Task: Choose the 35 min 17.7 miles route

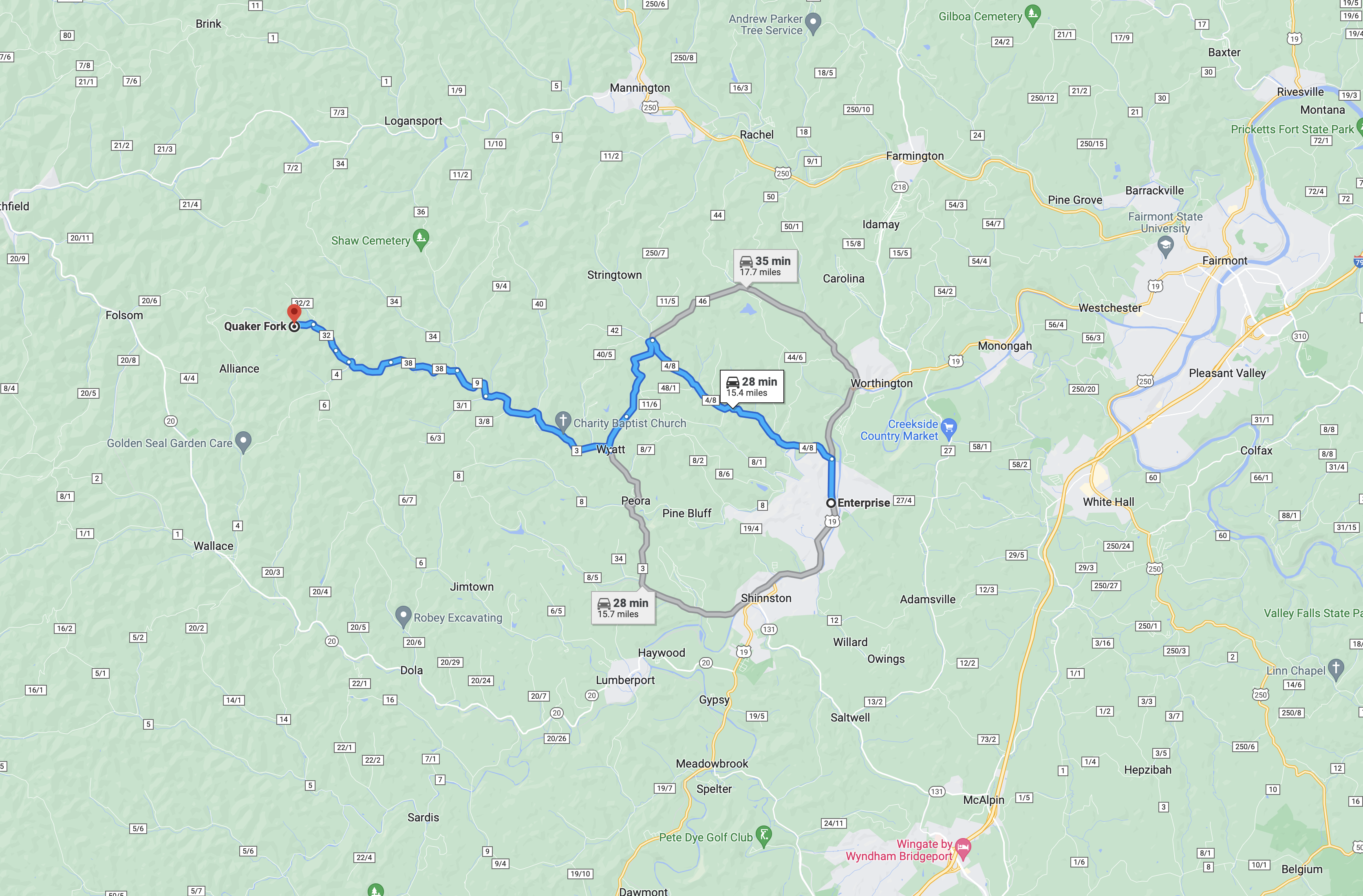Action: pyautogui.click(x=765, y=266)
